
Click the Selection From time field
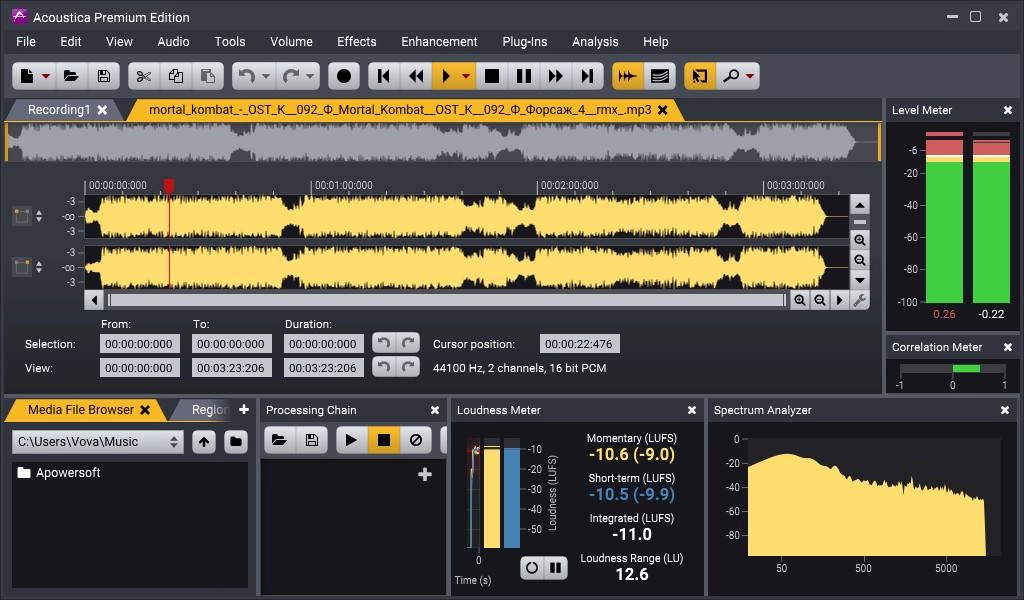click(x=139, y=344)
